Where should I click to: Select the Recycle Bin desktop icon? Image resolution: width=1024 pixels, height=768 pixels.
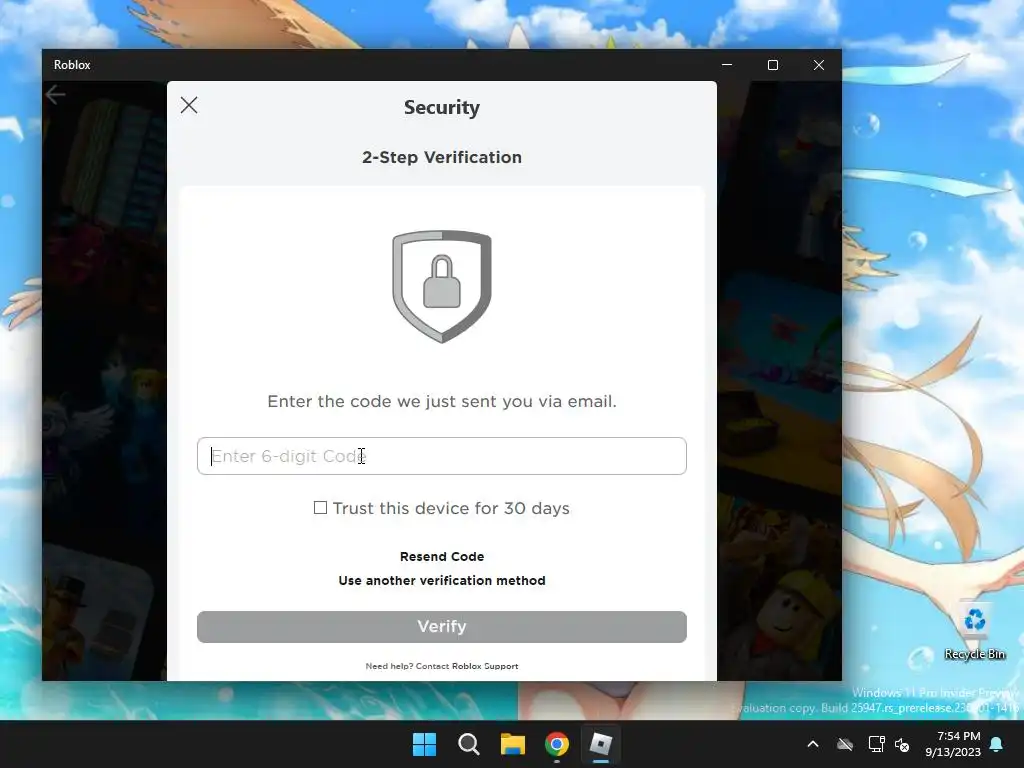974,632
